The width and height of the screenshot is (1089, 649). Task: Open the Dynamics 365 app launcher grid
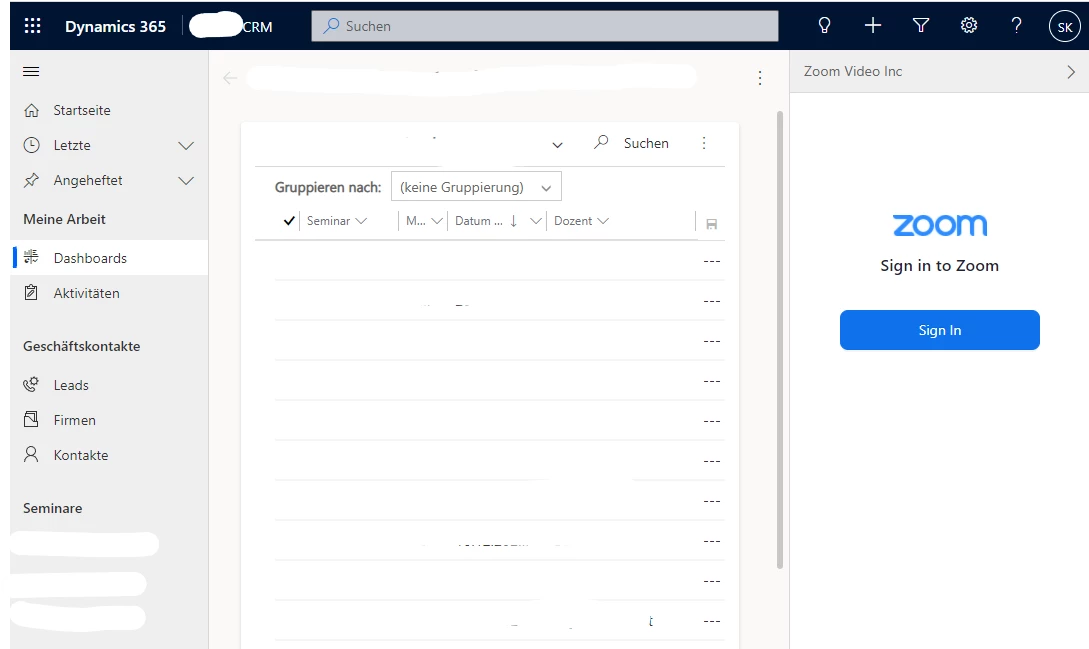33,26
